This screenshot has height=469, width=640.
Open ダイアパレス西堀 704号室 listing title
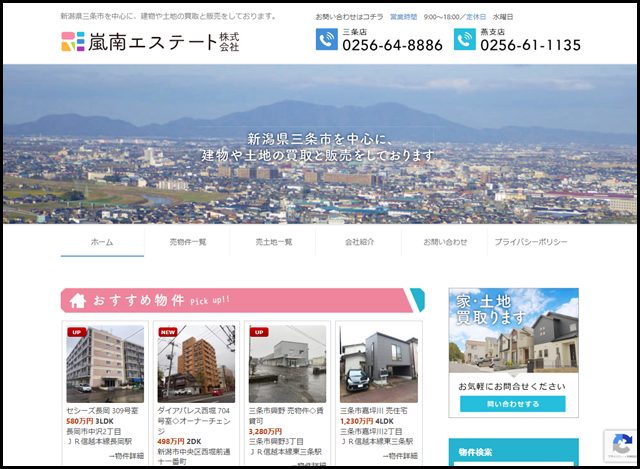pos(194,420)
